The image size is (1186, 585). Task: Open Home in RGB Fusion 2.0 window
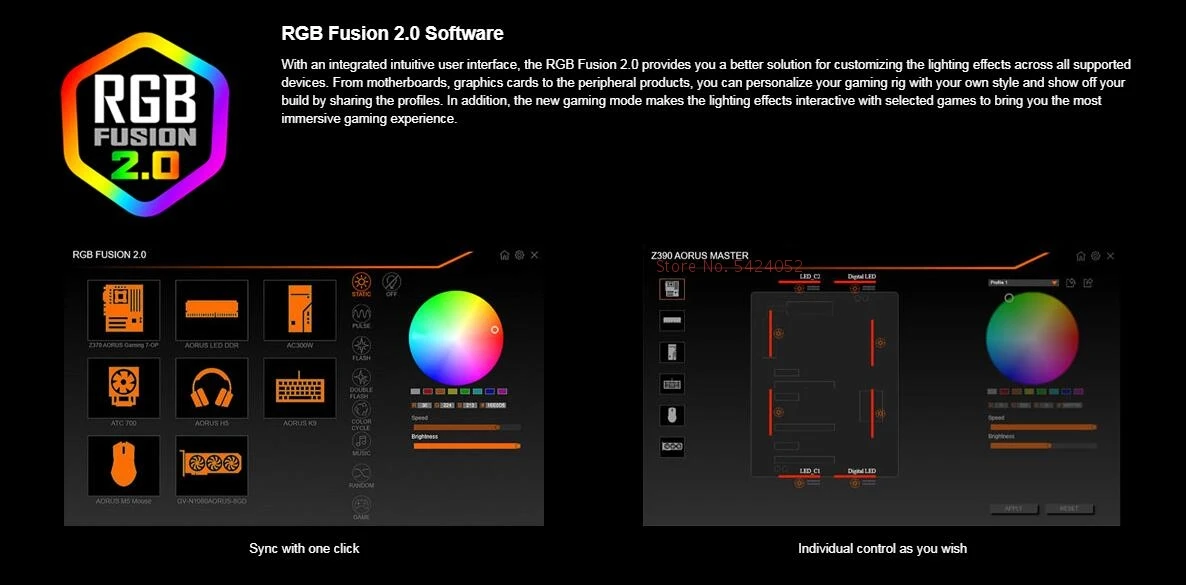(505, 255)
